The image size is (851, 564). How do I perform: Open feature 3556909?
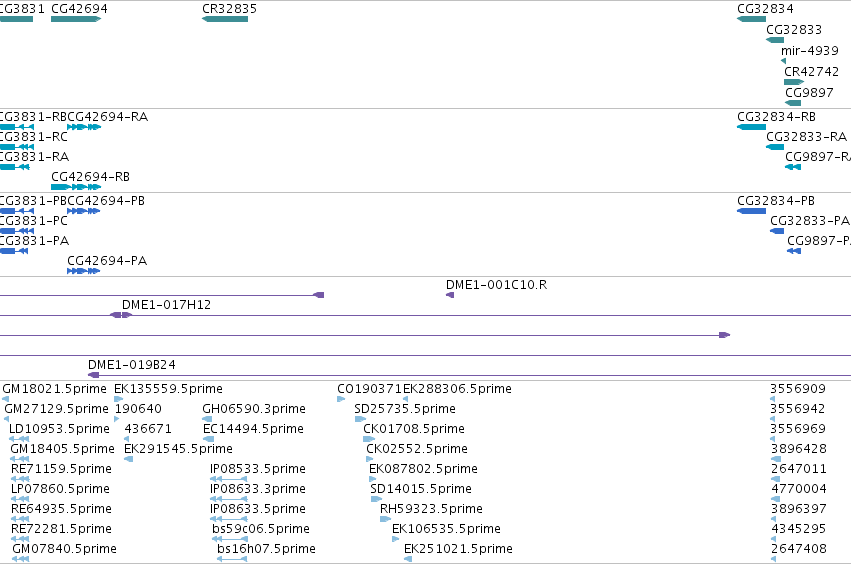click(x=798, y=389)
